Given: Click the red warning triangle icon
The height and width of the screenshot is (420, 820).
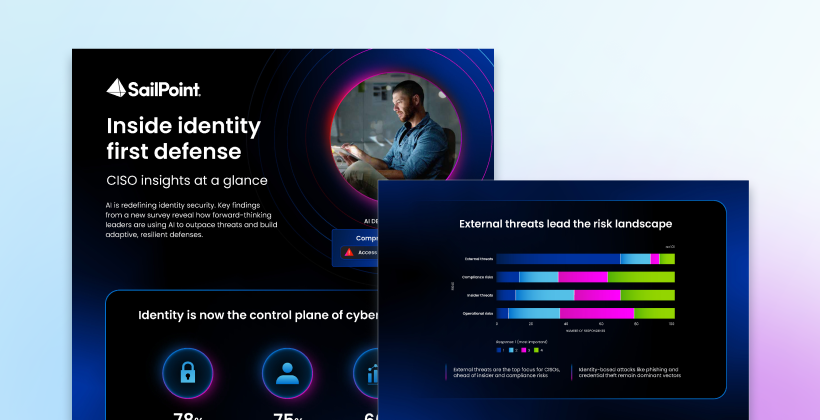Looking at the screenshot, I should tap(349, 252).
